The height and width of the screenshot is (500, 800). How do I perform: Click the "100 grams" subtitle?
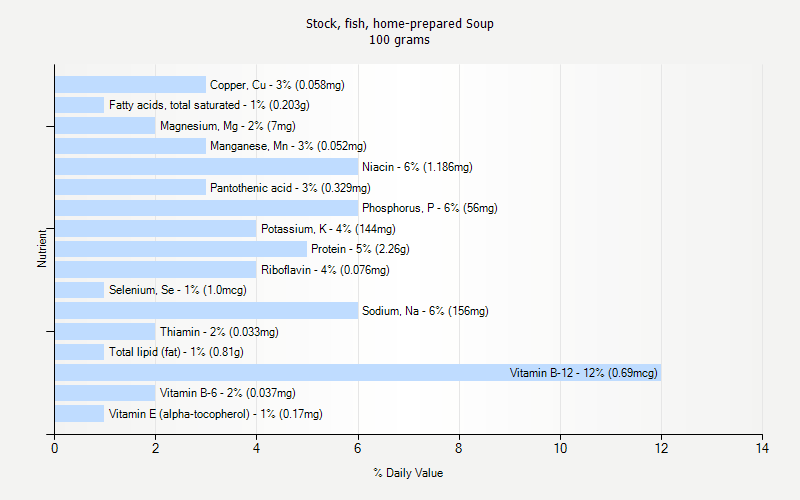(x=399, y=40)
